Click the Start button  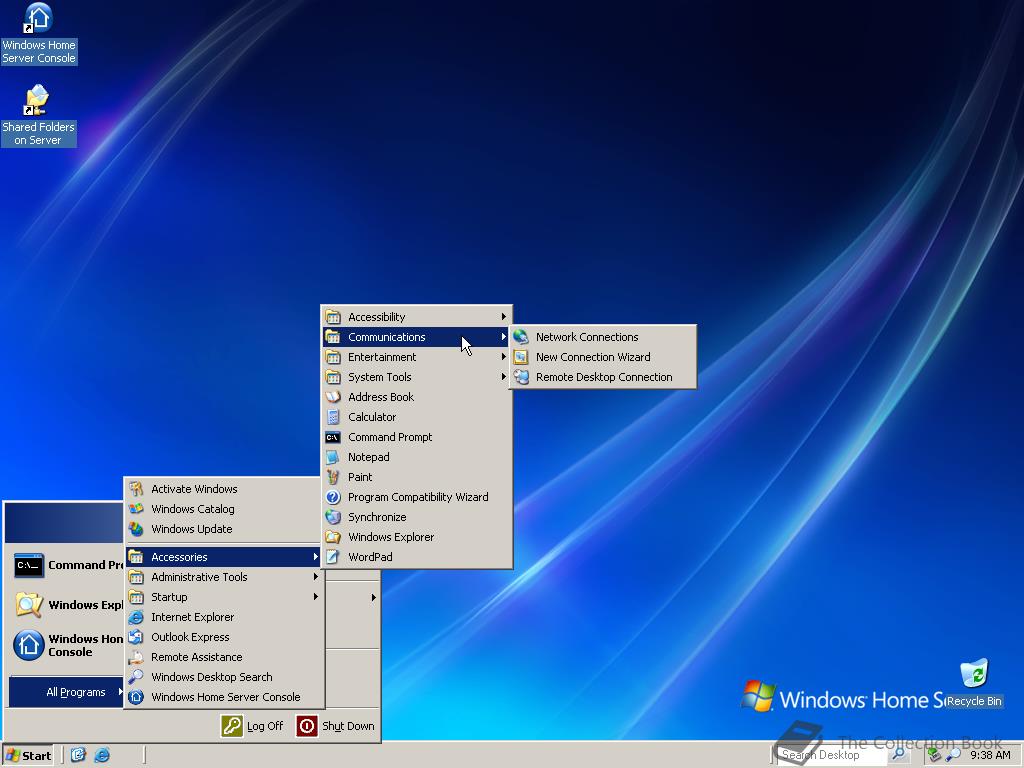click(x=28, y=756)
